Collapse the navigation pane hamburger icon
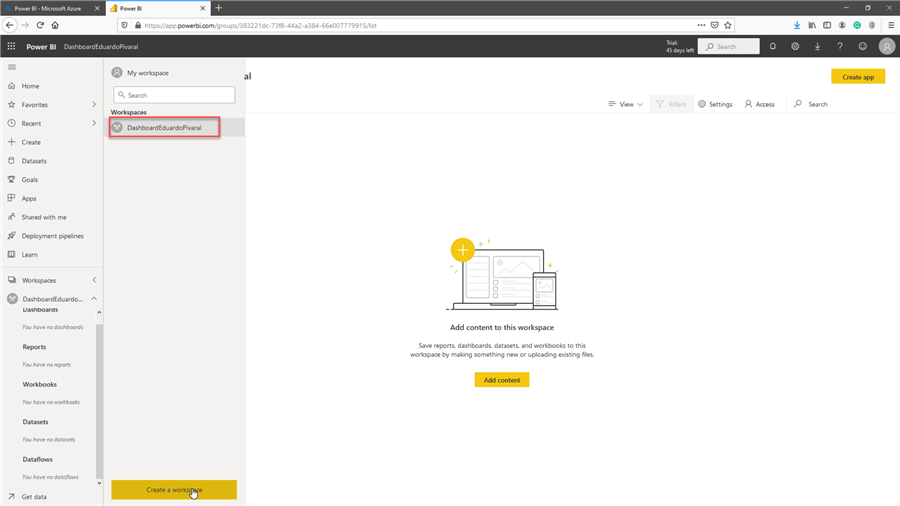 coord(12,67)
